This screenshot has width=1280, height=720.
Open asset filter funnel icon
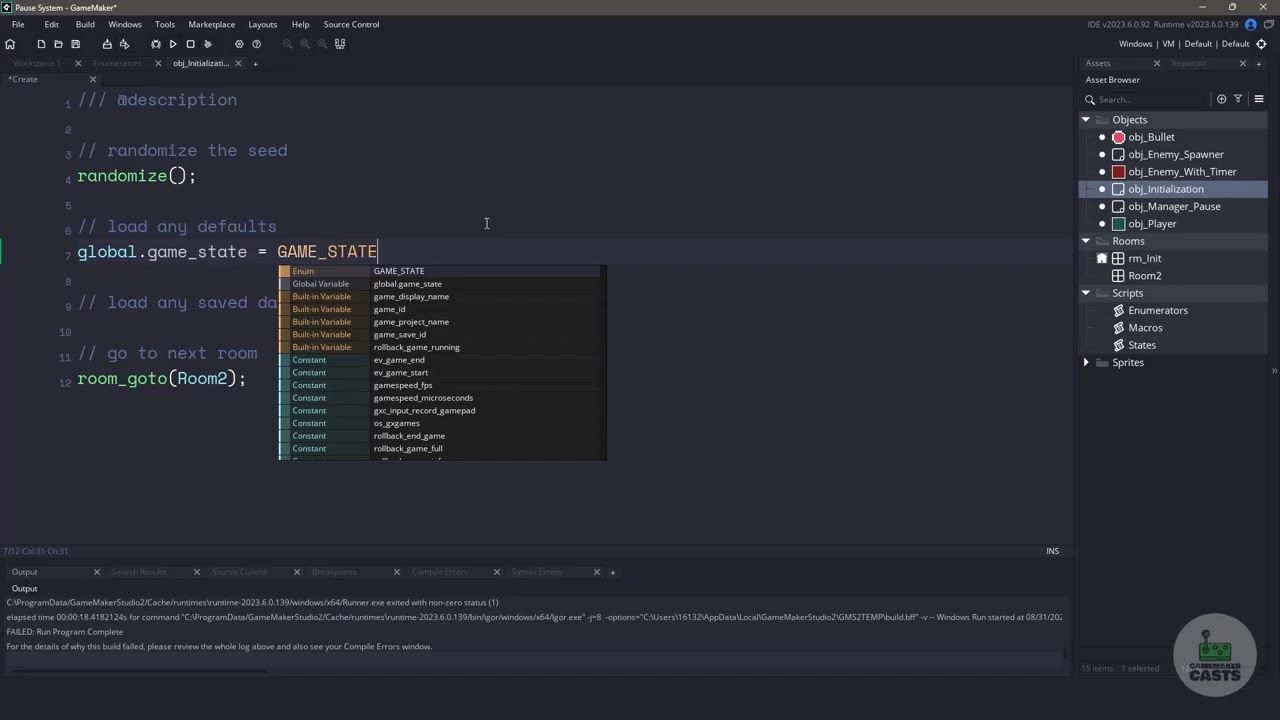1238,99
